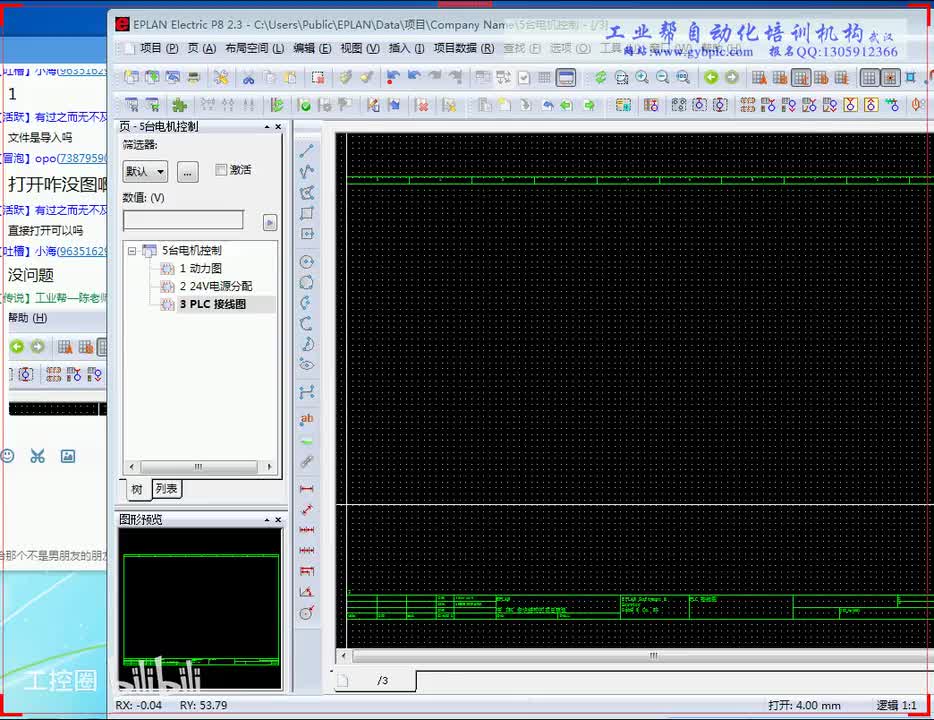Select the circle drawing tool
The width and height of the screenshot is (934, 720).
(307, 262)
